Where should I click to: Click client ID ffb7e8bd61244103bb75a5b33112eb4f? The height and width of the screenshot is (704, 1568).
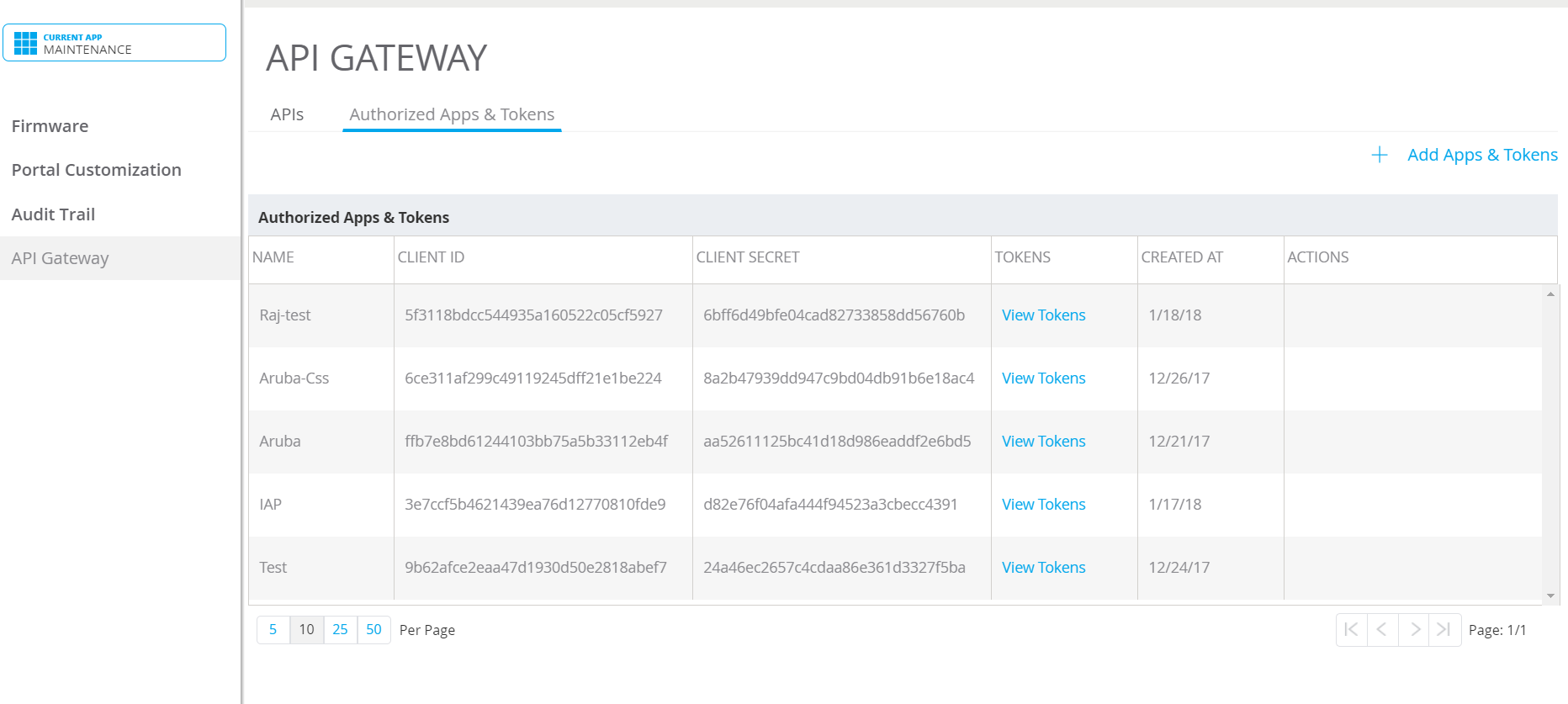[x=536, y=442]
